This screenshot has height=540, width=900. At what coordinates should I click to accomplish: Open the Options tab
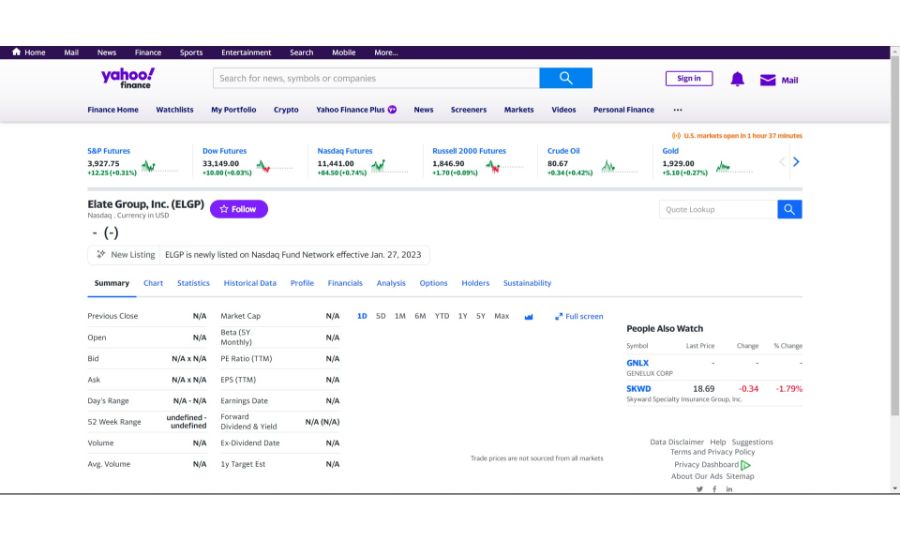(433, 283)
